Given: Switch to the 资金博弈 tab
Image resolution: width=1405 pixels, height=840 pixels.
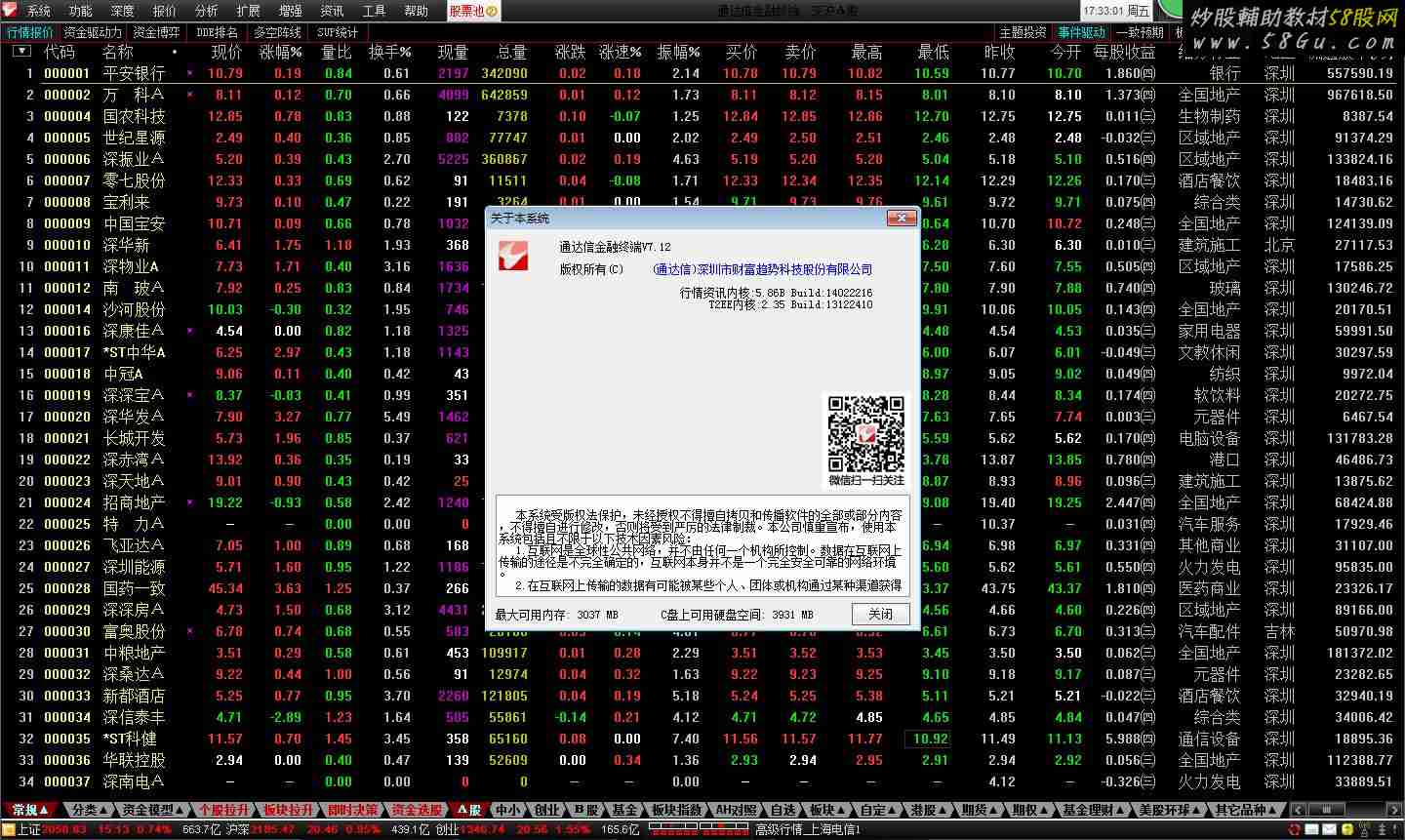Looking at the screenshot, I should tap(155, 32).
